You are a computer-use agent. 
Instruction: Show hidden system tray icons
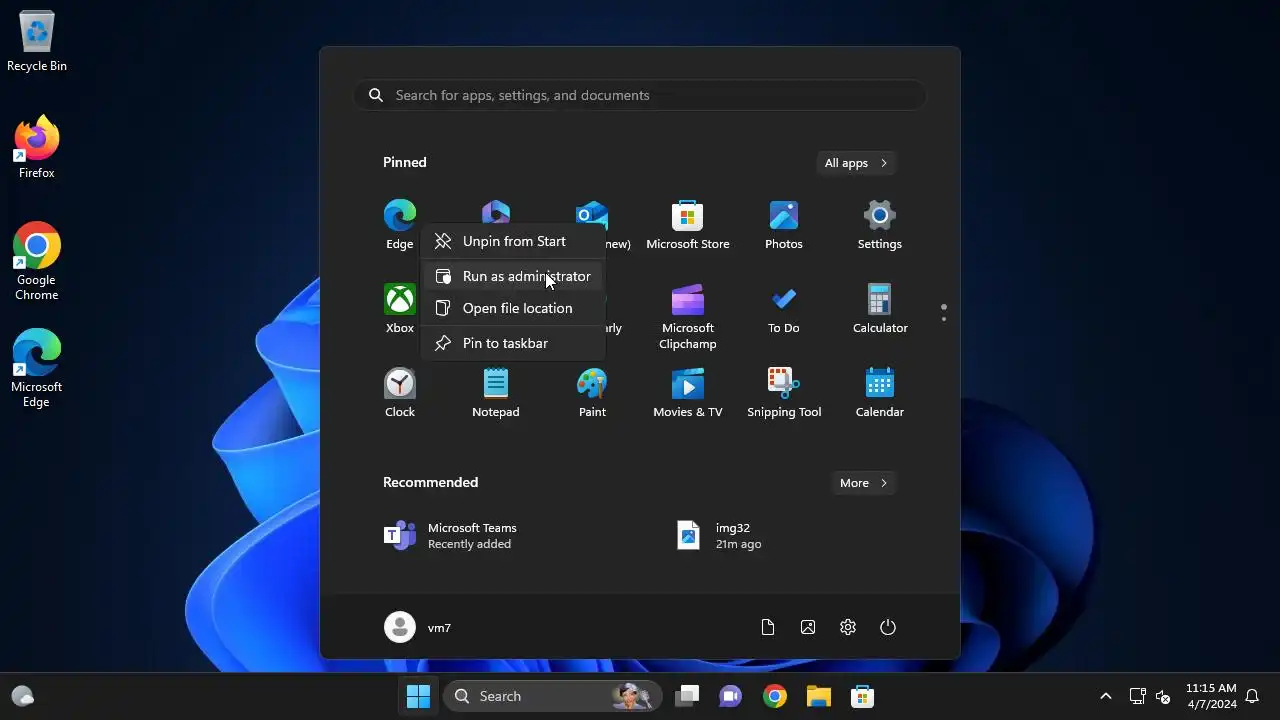[1106, 696]
